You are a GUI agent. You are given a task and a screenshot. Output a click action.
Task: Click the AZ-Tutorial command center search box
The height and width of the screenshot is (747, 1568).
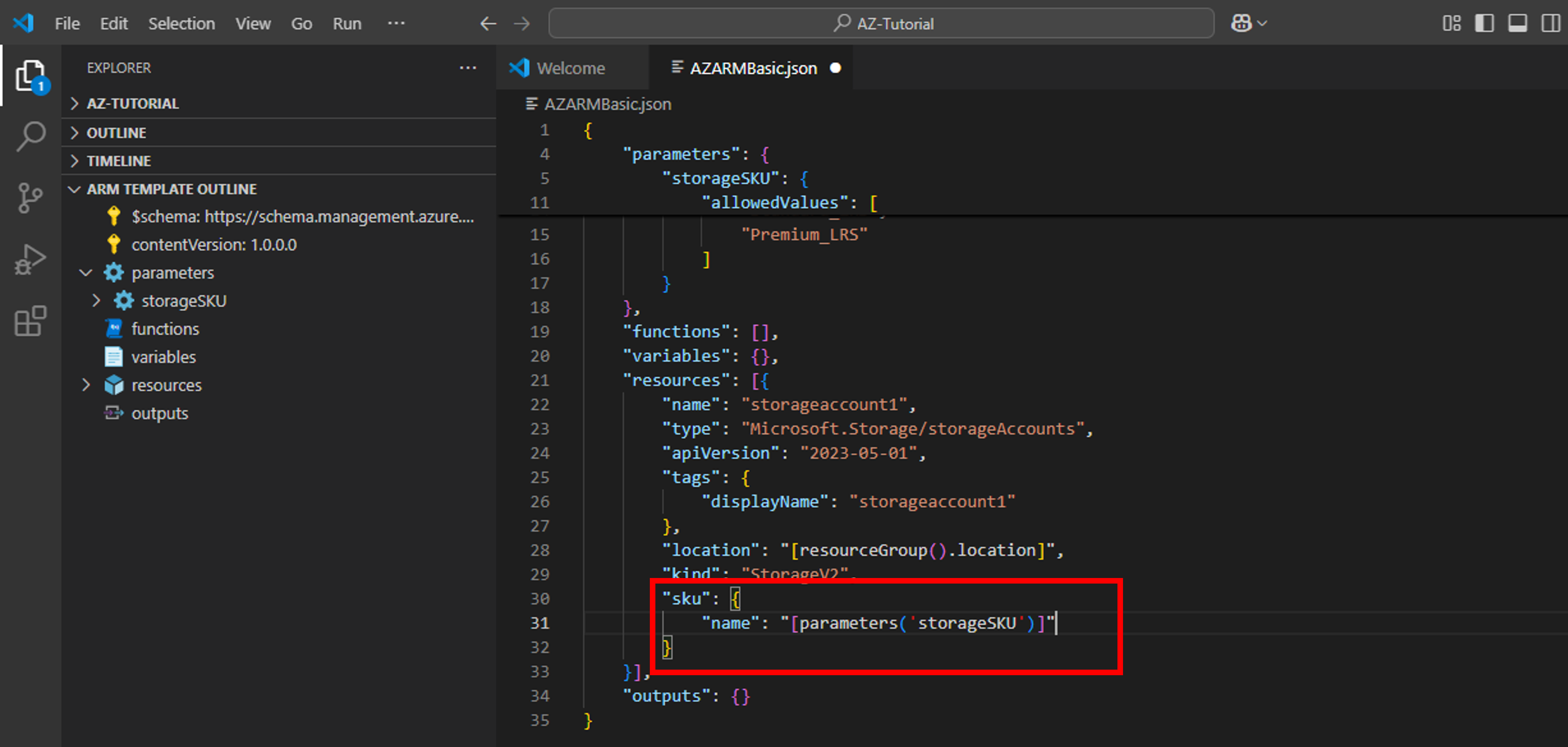click(x=881, y=23)
